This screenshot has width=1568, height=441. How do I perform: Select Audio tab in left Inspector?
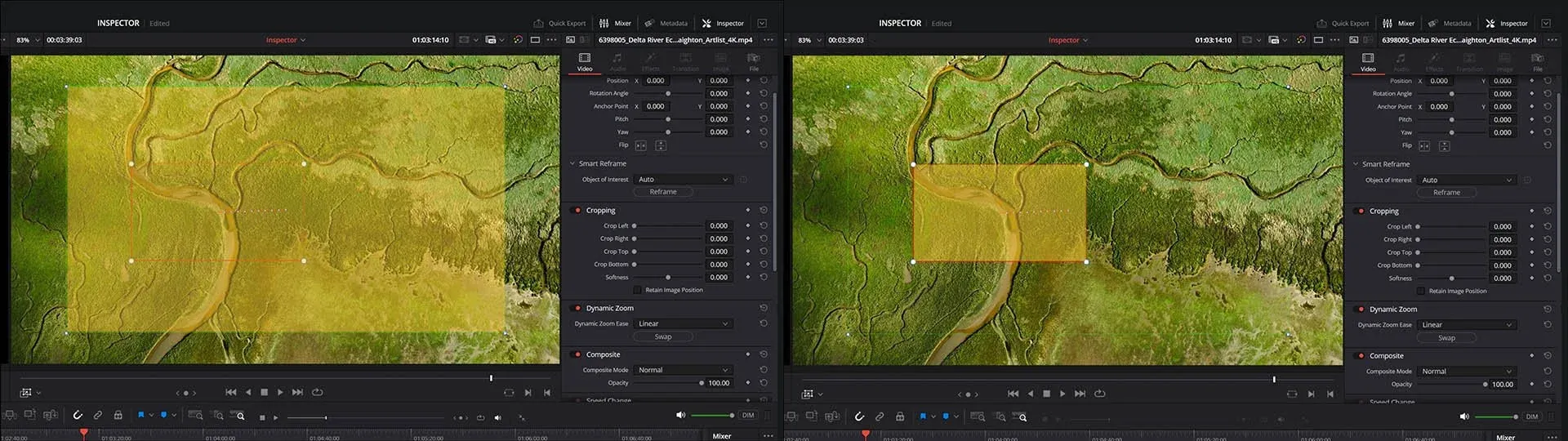[x=617, y=62]
